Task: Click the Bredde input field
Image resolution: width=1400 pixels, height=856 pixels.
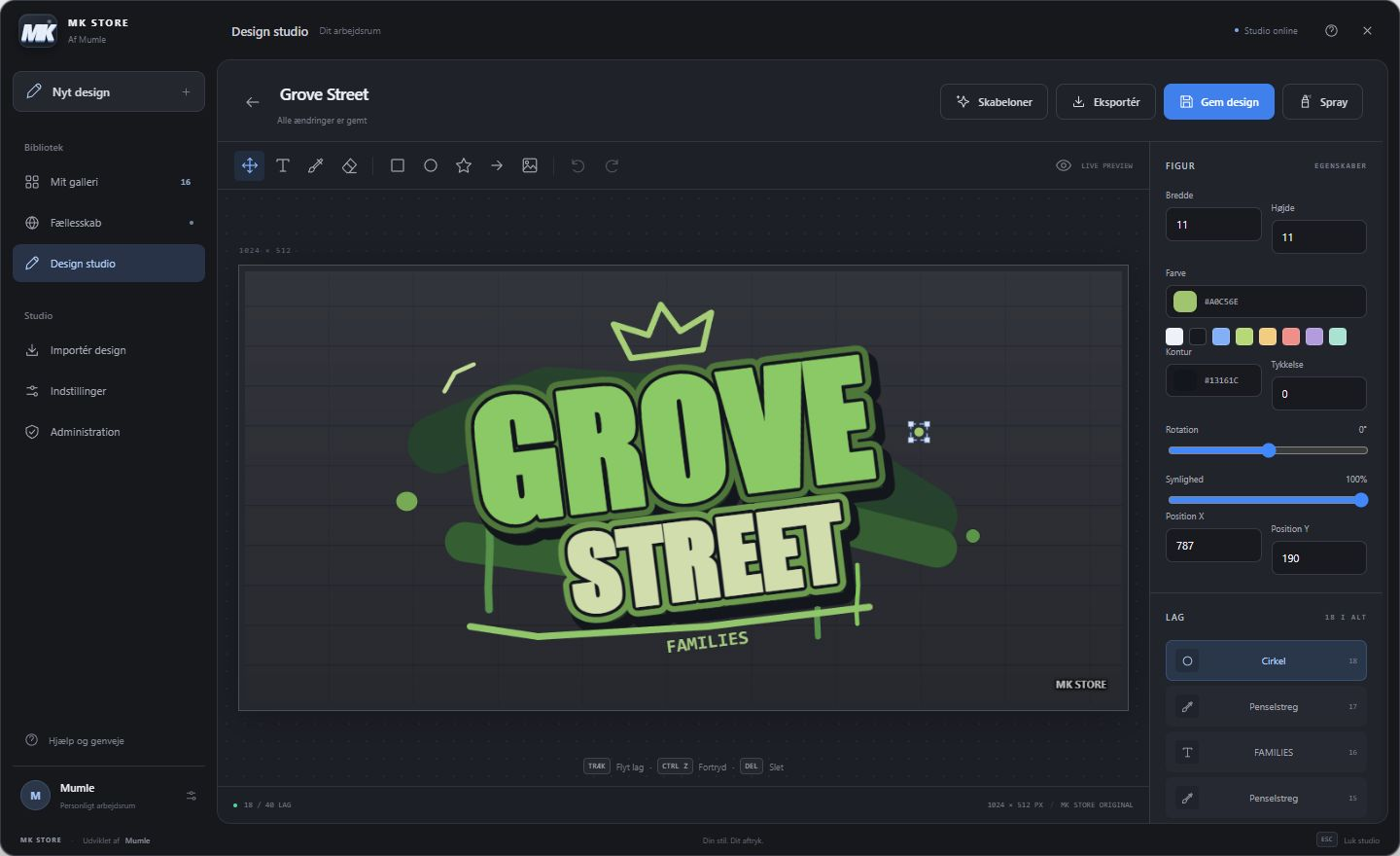Action: [1213, 225]
